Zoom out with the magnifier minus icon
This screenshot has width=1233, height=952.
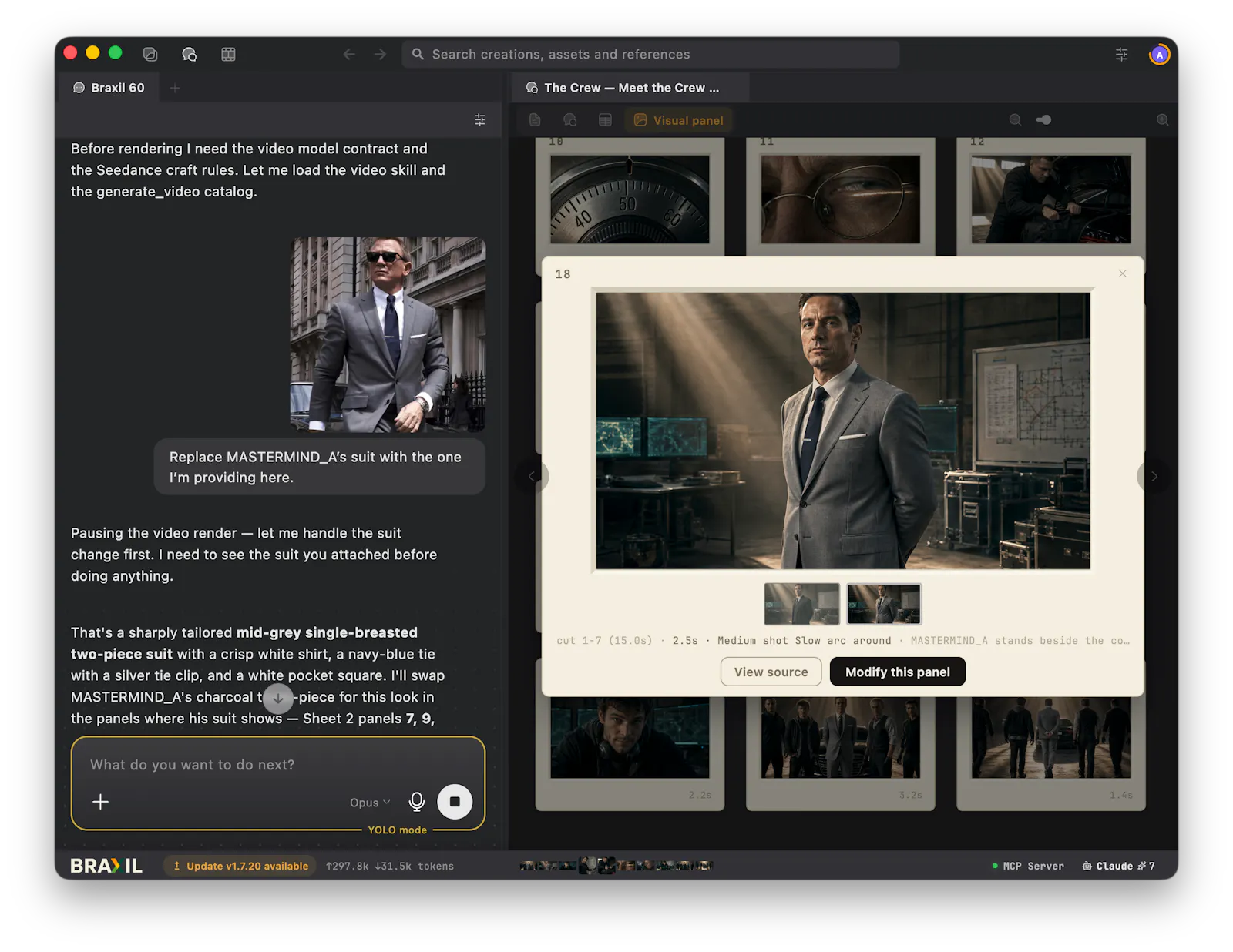click(1015, 120)
